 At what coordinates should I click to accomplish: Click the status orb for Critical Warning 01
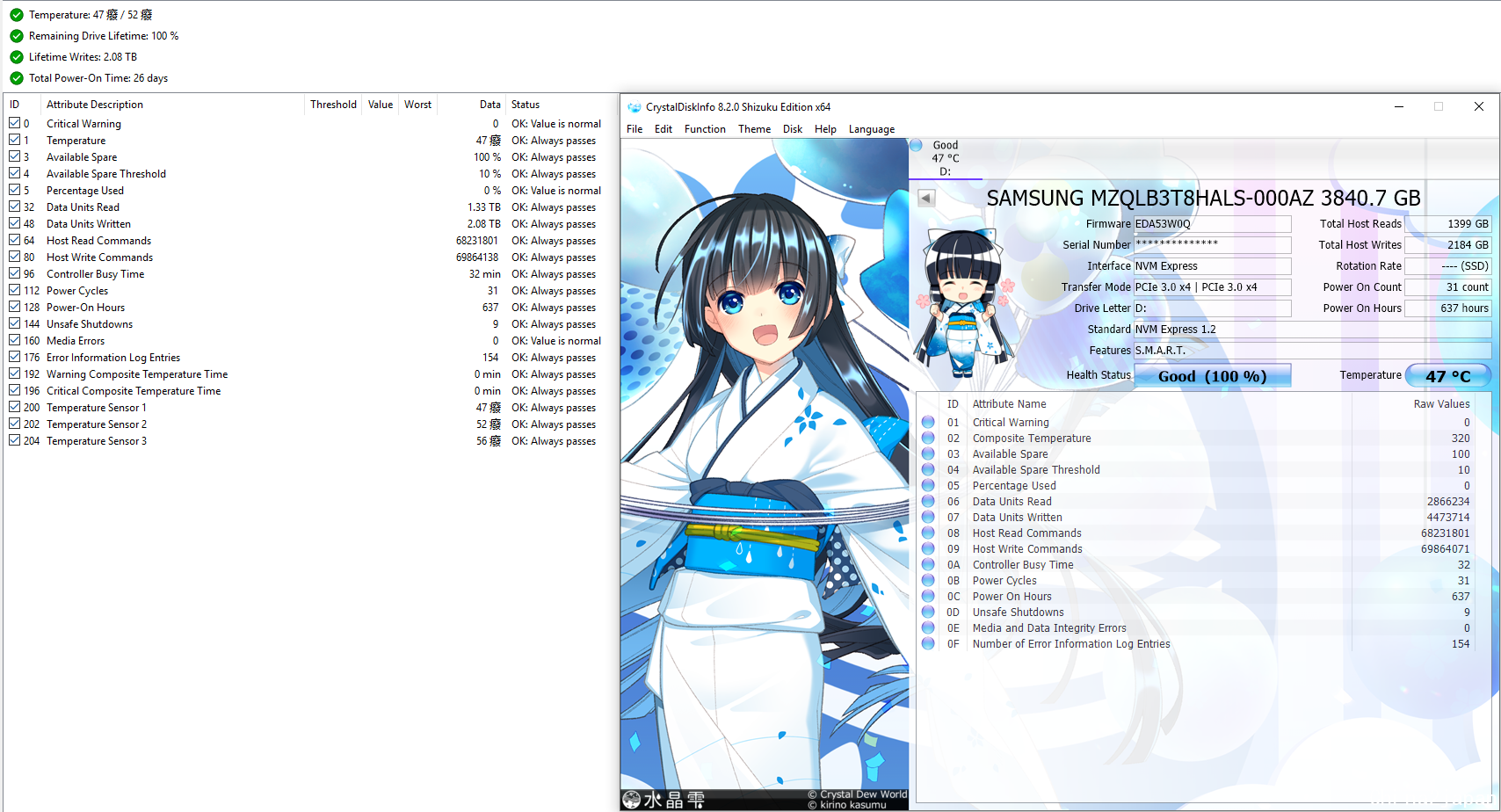(928, 422)
